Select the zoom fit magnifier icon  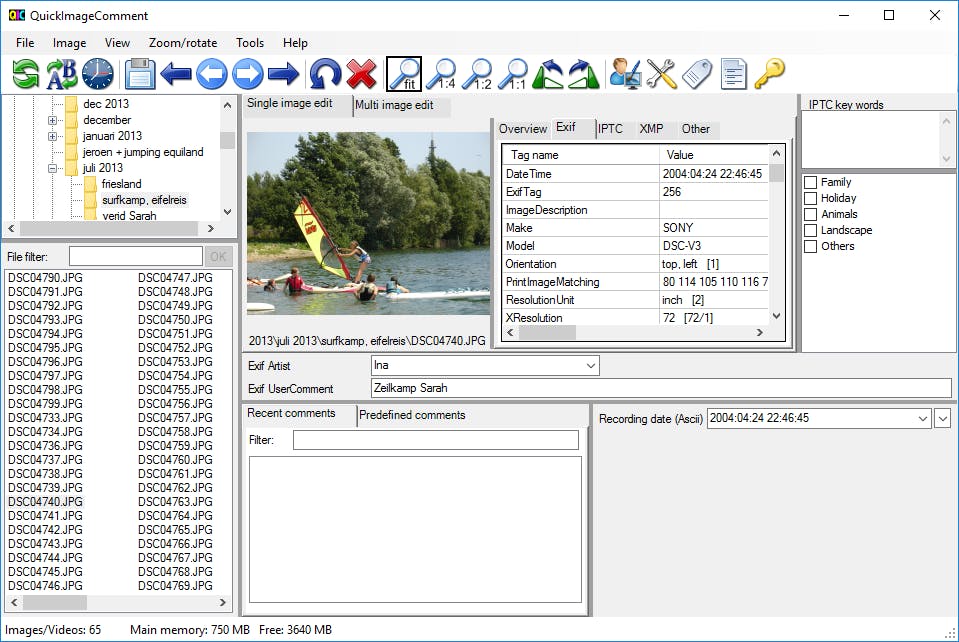404,74
